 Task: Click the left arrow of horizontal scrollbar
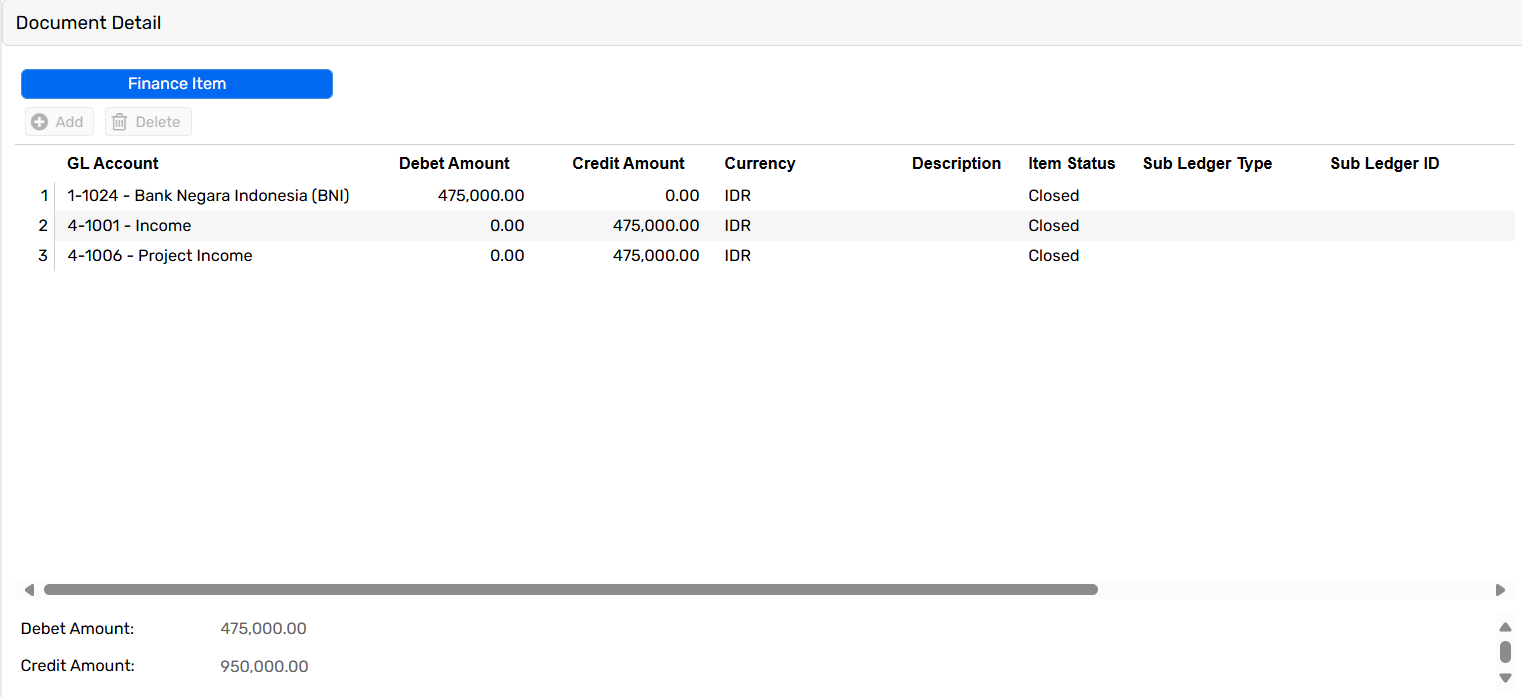(x=29, y=590)
